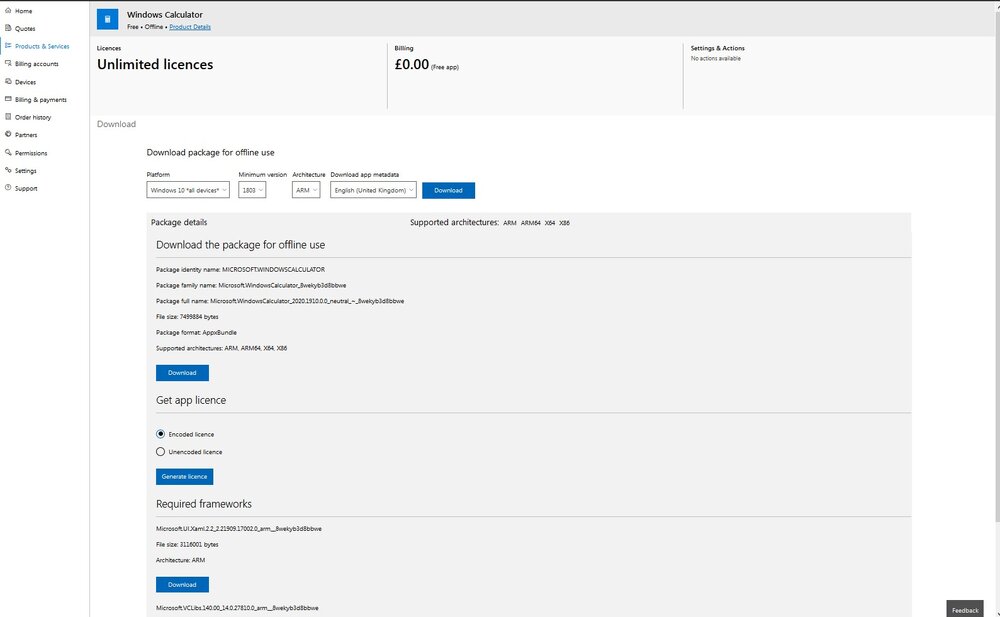Click the Feedback button
Image resolution: width=1000 pixels, height=617 pixels.
(965, 610)
